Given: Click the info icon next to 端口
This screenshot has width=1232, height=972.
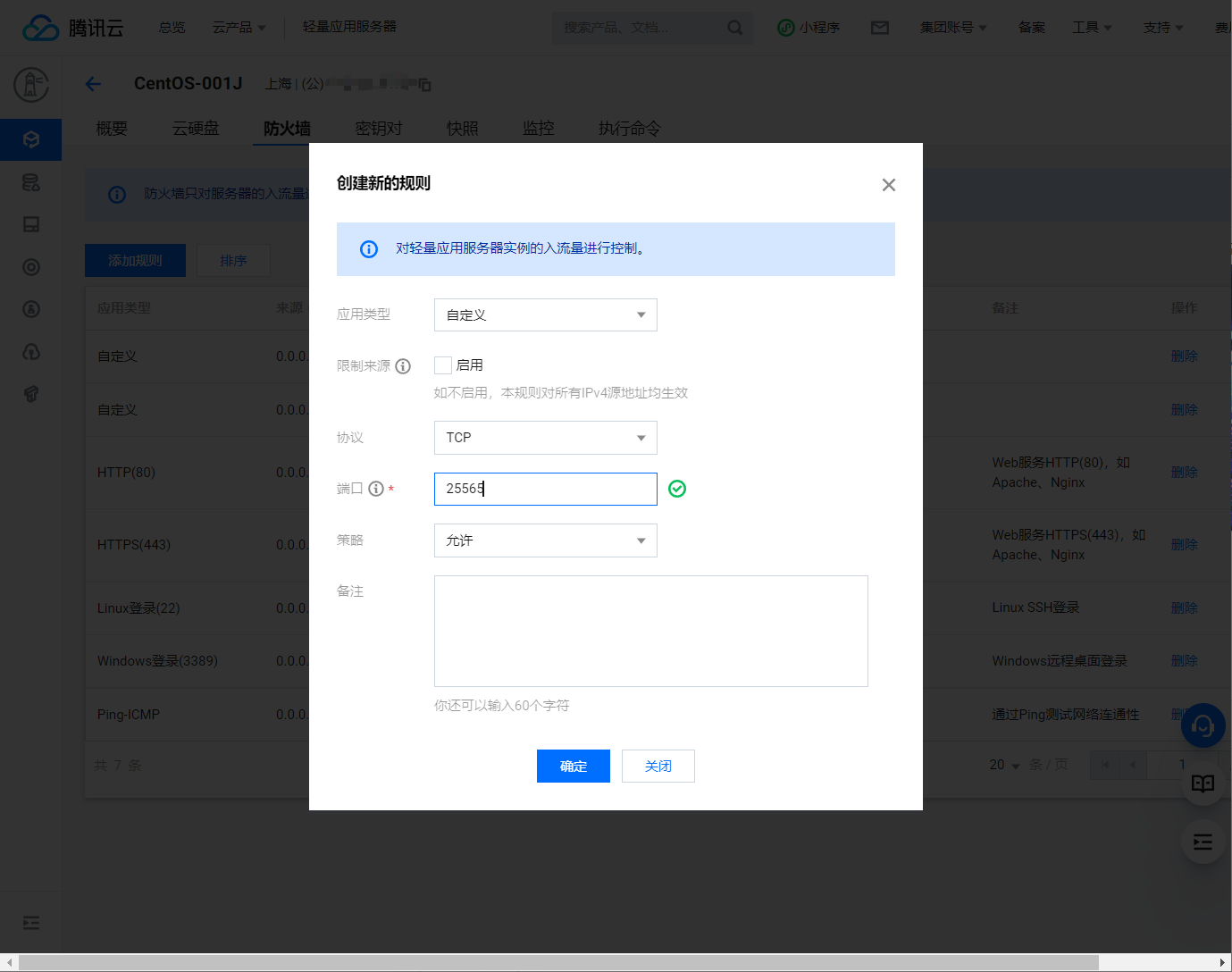Looking at the screenshot, I should 376,489.
